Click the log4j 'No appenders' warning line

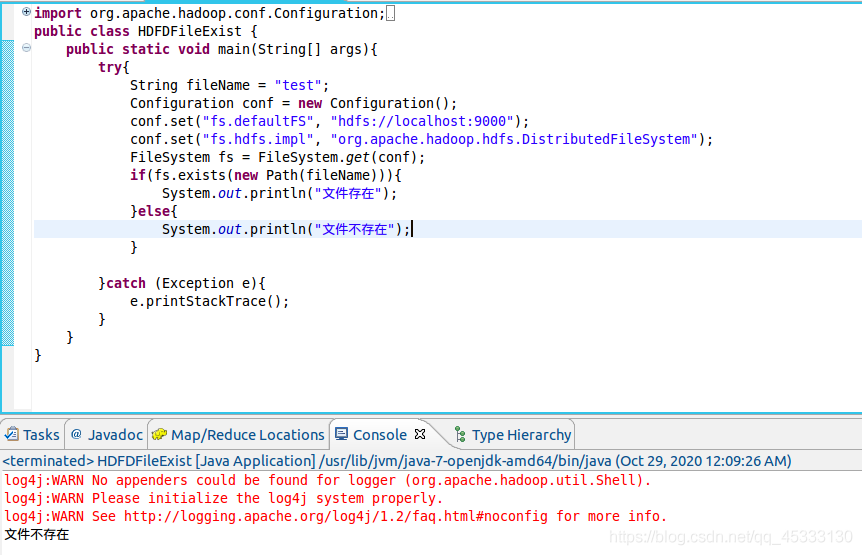327,480
